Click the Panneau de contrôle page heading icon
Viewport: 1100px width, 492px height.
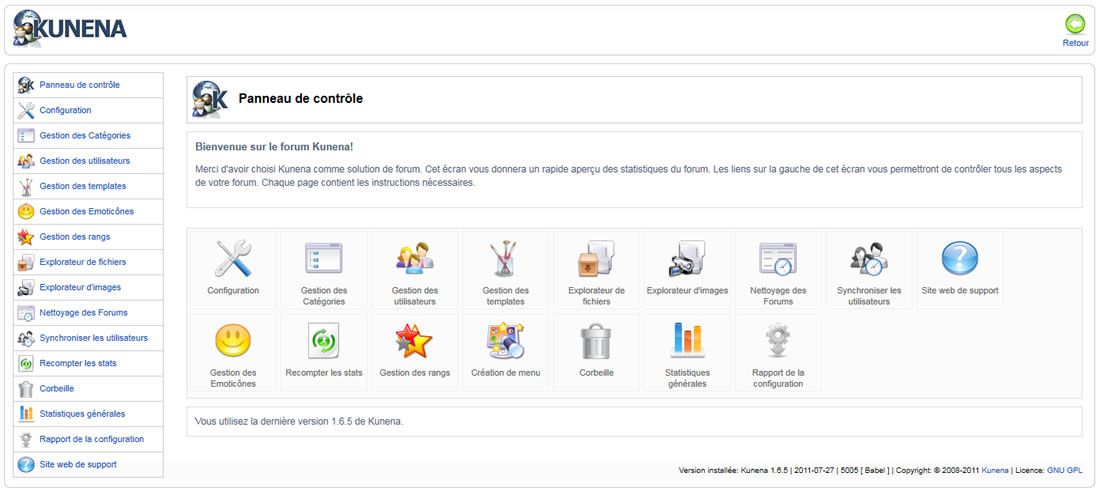[x=210, y=99]
